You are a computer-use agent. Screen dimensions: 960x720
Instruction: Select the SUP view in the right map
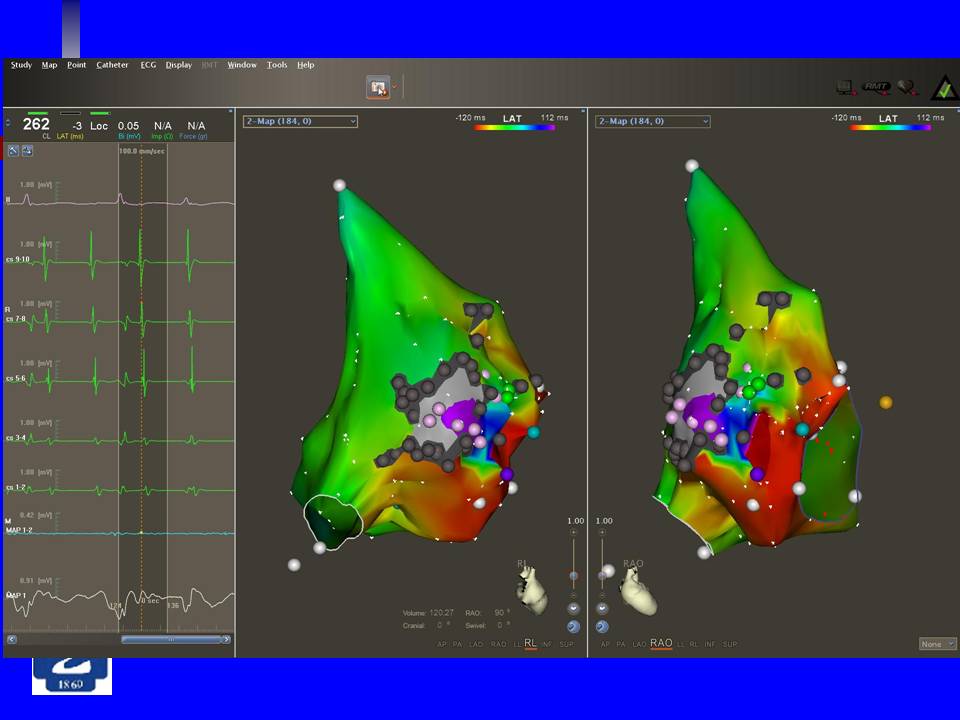730,644
